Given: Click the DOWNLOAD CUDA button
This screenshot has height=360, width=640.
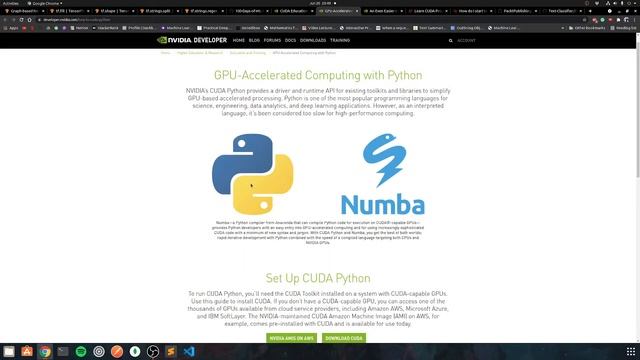Looking at the screenshot, I should pos(344,338).
